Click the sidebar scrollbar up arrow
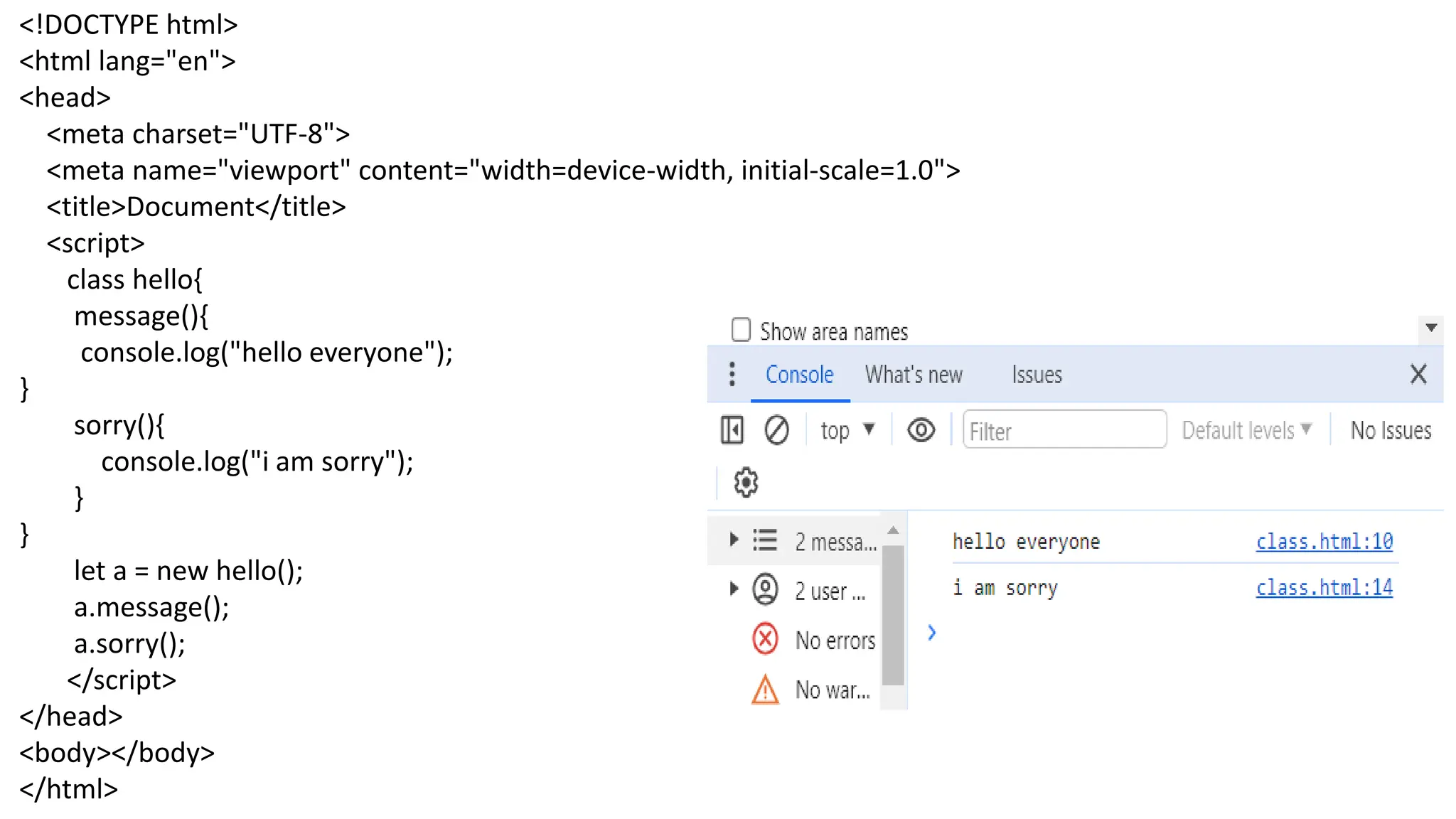This screenshot has height=819, width=1456. [893, 530]
